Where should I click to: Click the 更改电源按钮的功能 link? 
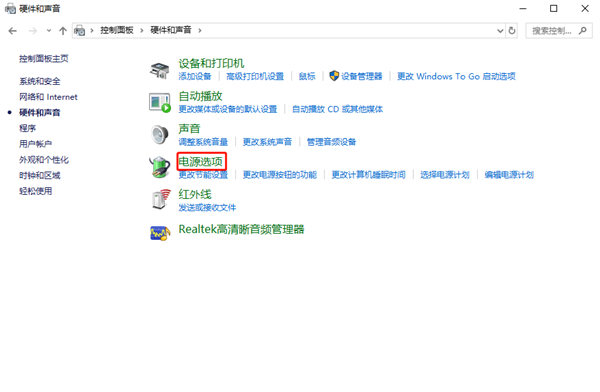(x=280, y=175)
